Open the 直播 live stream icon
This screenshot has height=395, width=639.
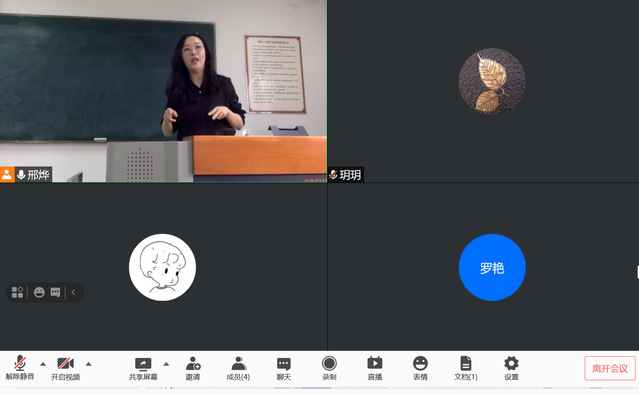tap(375, 368)
